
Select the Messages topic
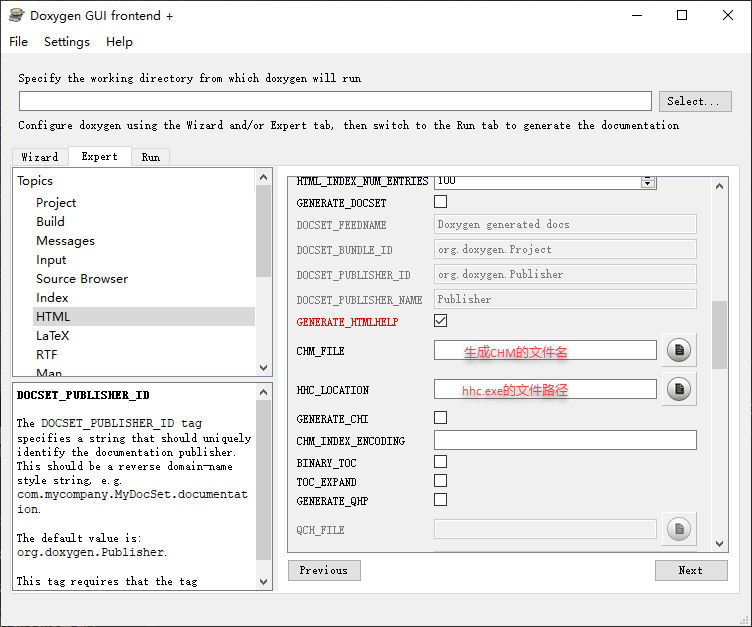[x=65, y=241]
